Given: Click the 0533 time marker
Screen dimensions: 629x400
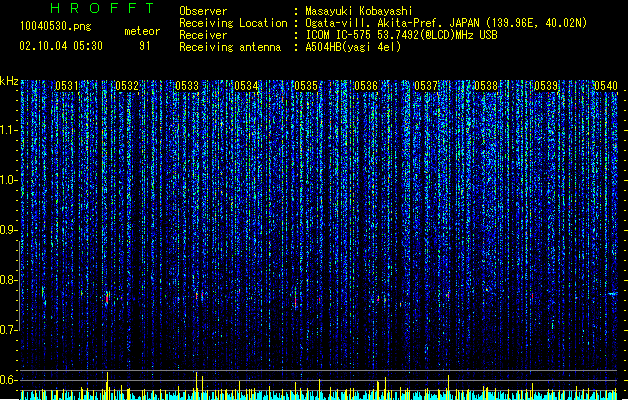Looking at the screenshot, I should pyautogui.click(x=187, y=86).
